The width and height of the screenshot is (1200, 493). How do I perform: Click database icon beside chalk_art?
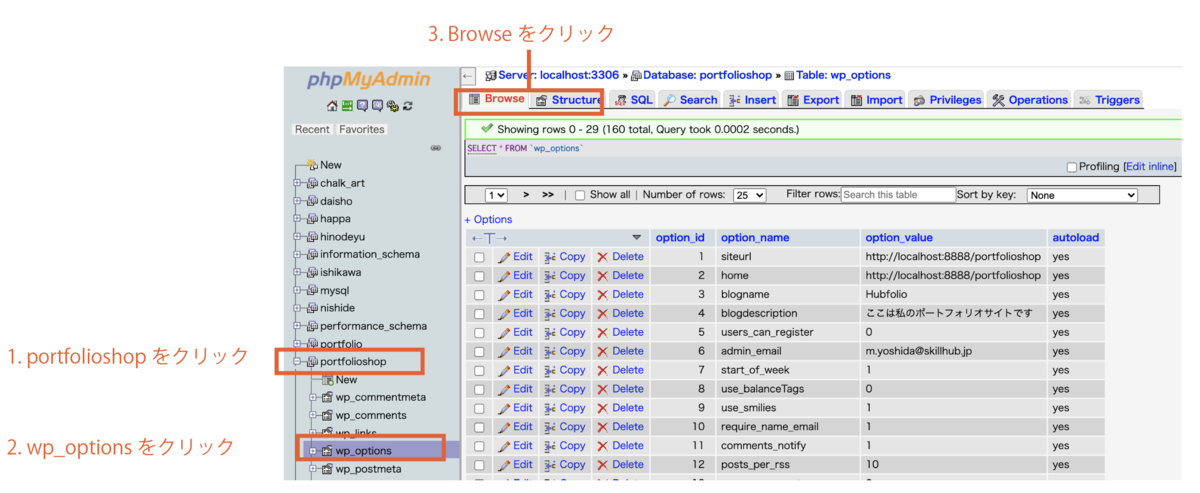312,183
